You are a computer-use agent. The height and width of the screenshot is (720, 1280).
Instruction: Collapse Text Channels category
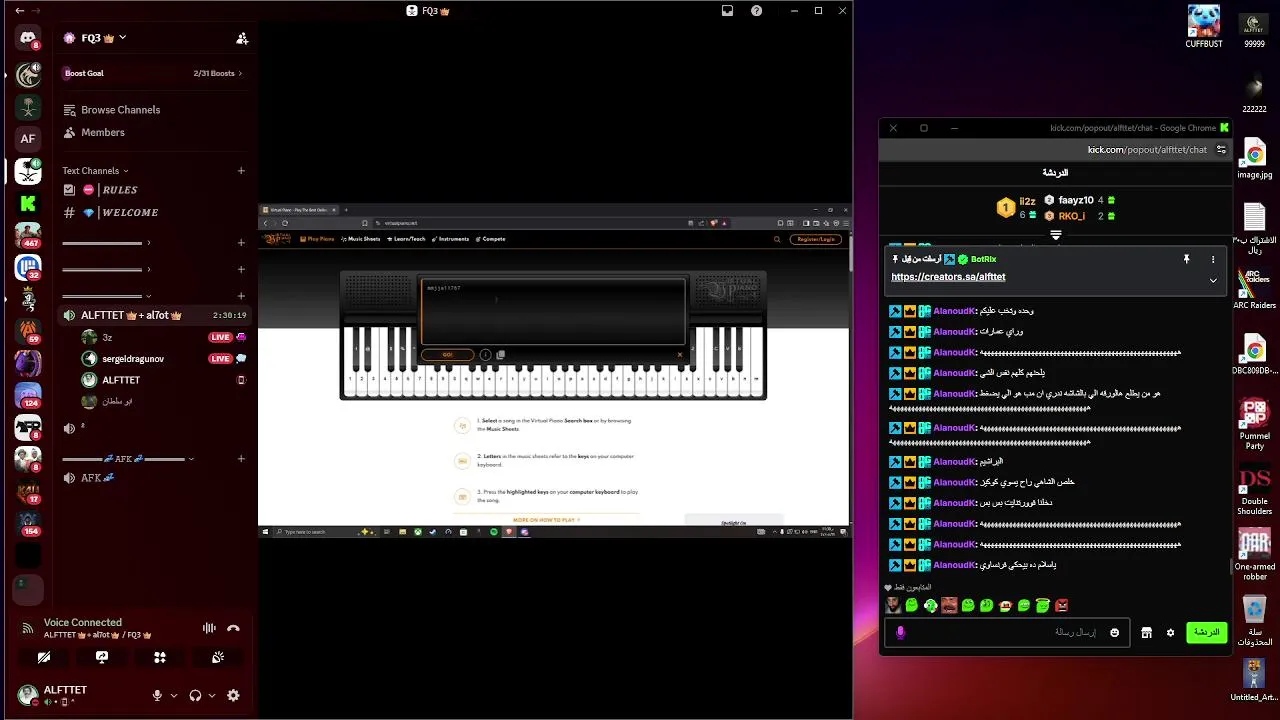tap(95, 171)
